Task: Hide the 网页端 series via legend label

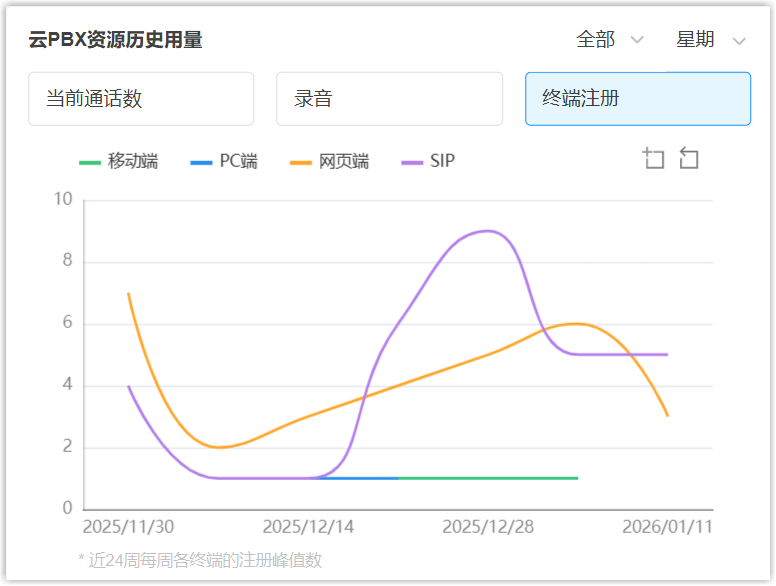Action: point(344,162)
